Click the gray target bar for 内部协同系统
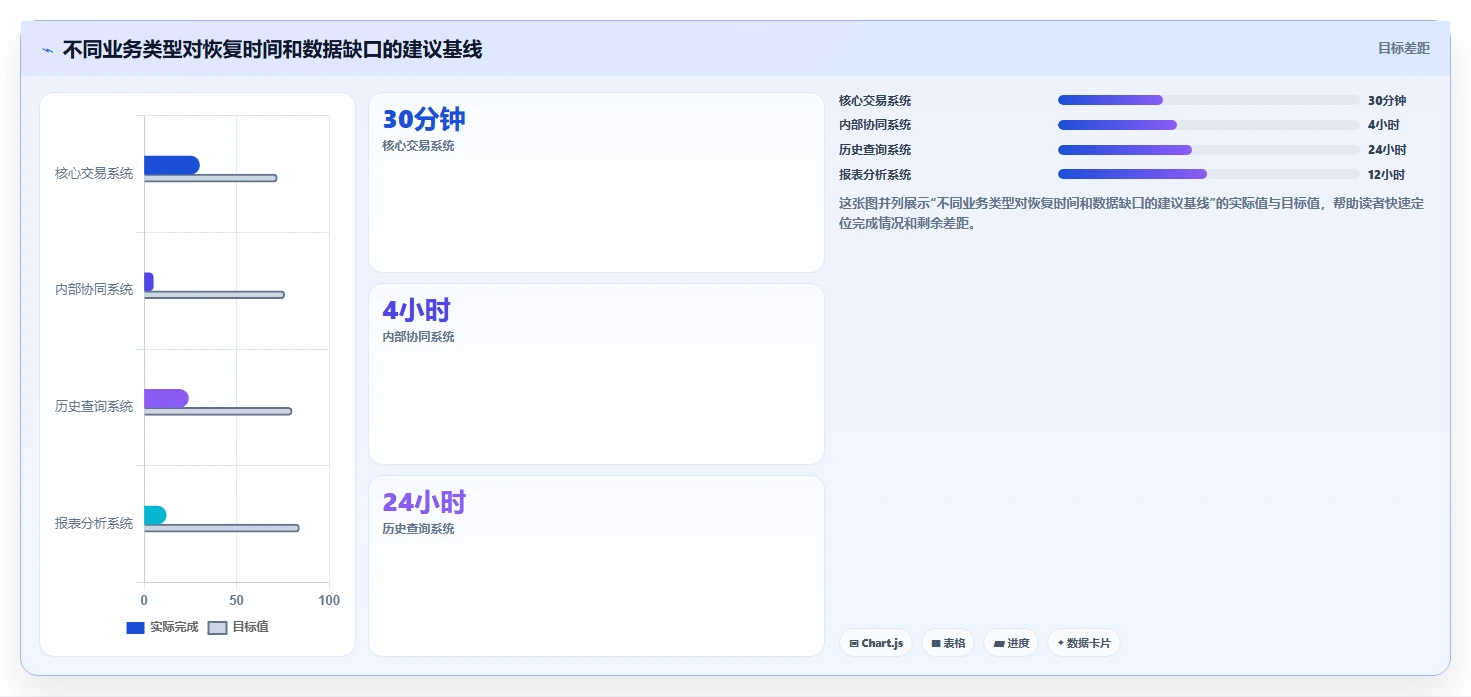The image size is (1471, 697). [x=214, y=295]
